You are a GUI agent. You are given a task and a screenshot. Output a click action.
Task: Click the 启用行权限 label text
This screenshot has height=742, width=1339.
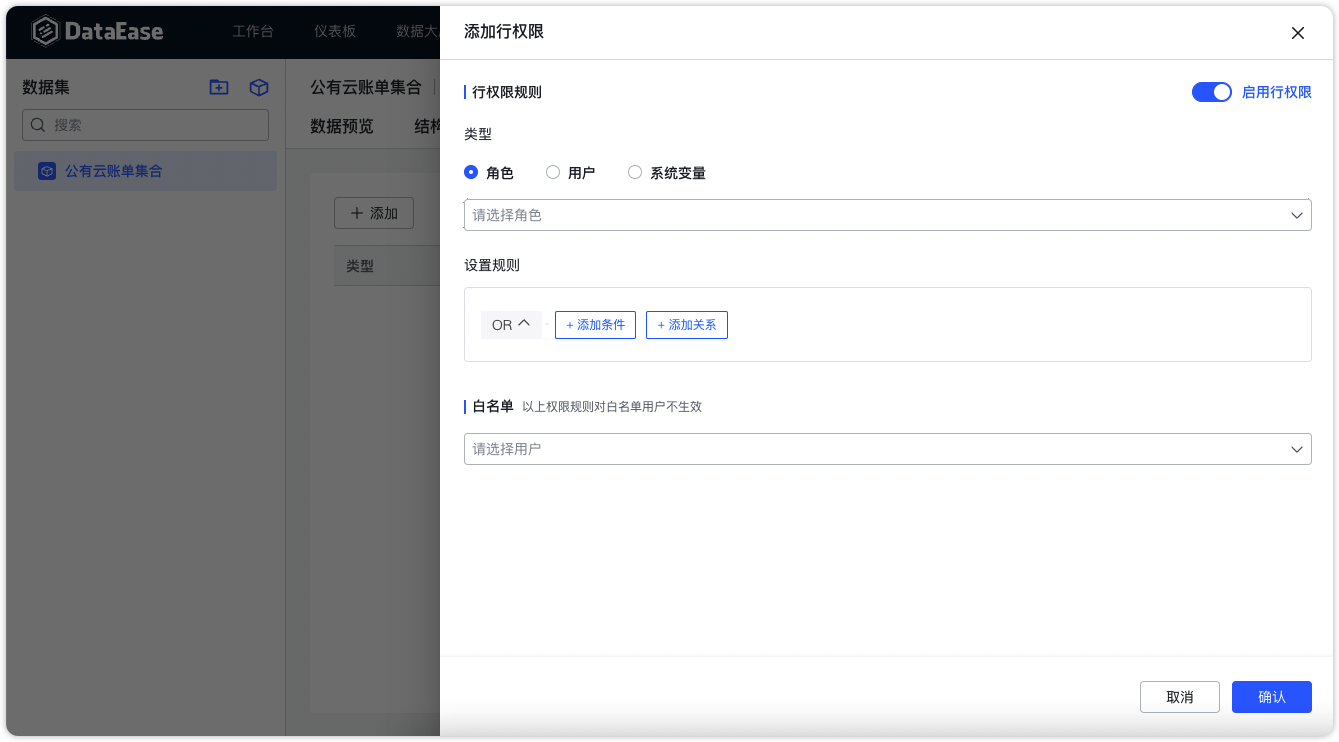tap(1276, 92)
